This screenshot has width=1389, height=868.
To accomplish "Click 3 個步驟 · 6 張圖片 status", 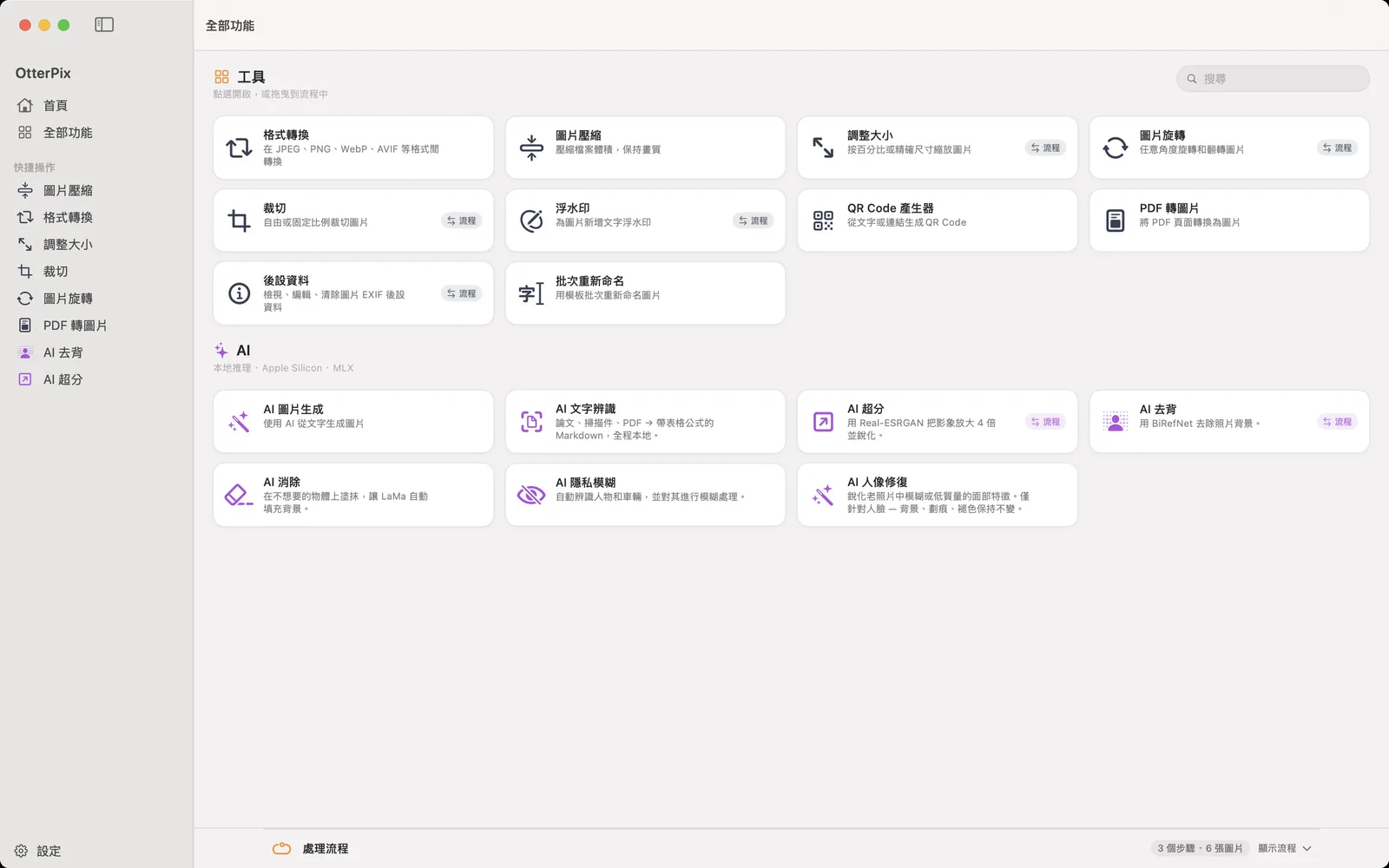I will click(1200, 848).
